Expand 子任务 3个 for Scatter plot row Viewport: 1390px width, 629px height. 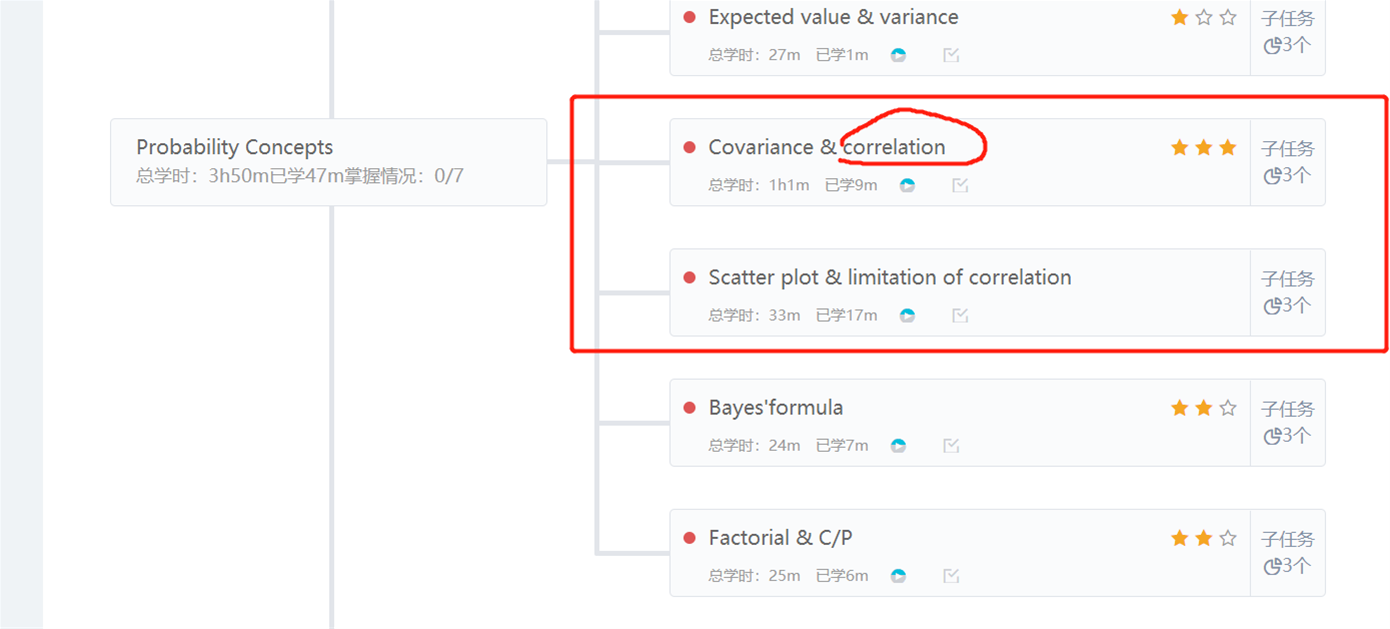(x=1288, y=292)
